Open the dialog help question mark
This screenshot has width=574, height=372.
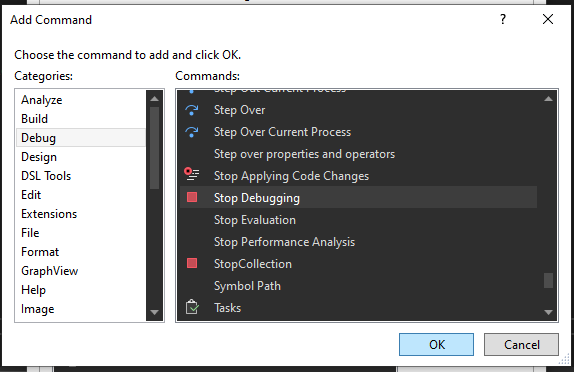[x=503, y=19]
